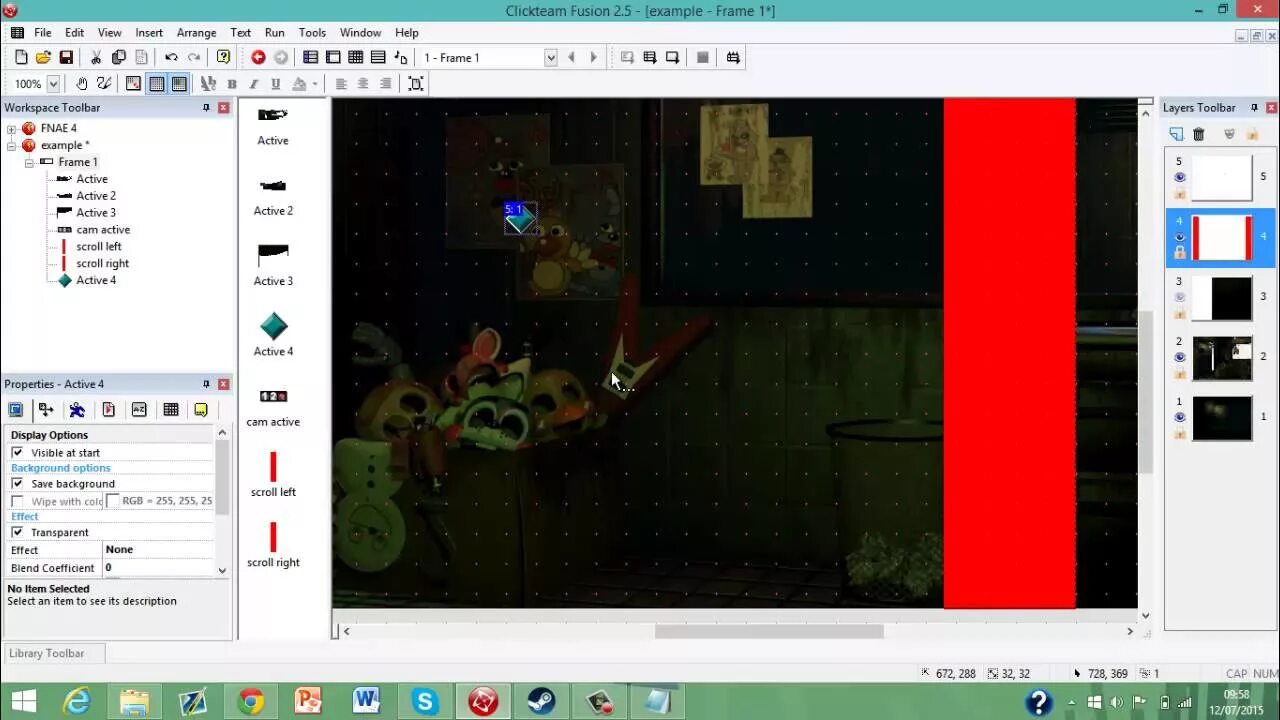Screen dimensions: 1280x720
Task: Open the Movement properties tab icon
Action: (77, 410)
